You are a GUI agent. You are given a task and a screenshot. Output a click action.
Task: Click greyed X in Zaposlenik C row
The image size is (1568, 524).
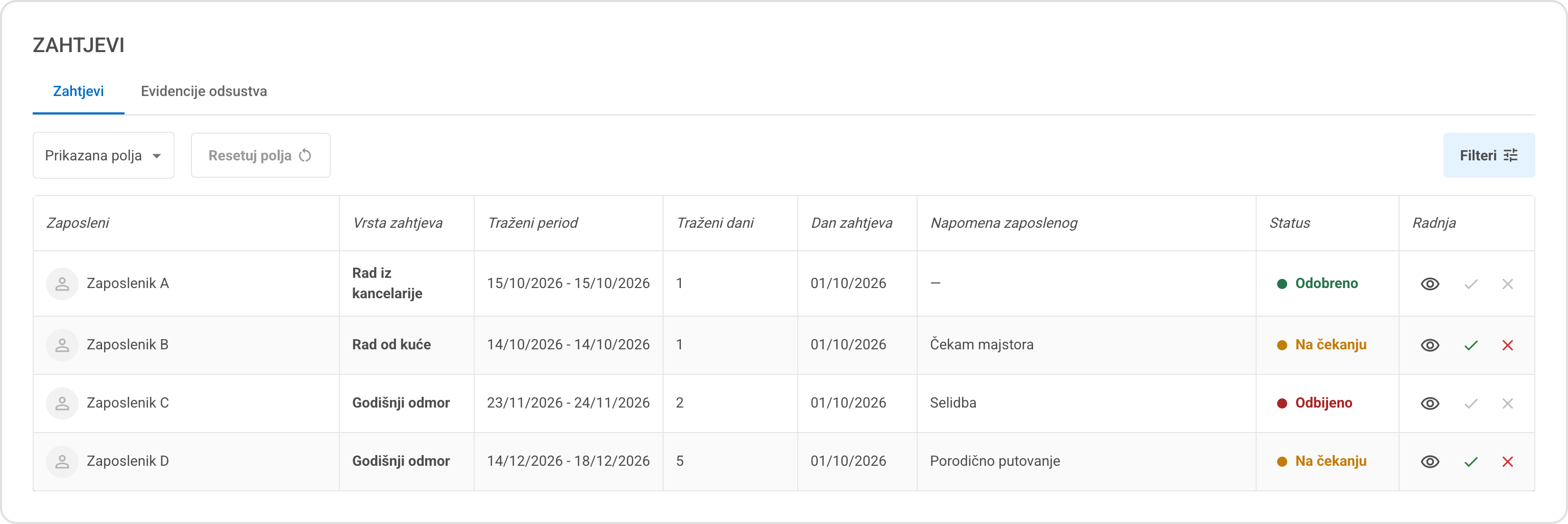(x=1508, y=403)
